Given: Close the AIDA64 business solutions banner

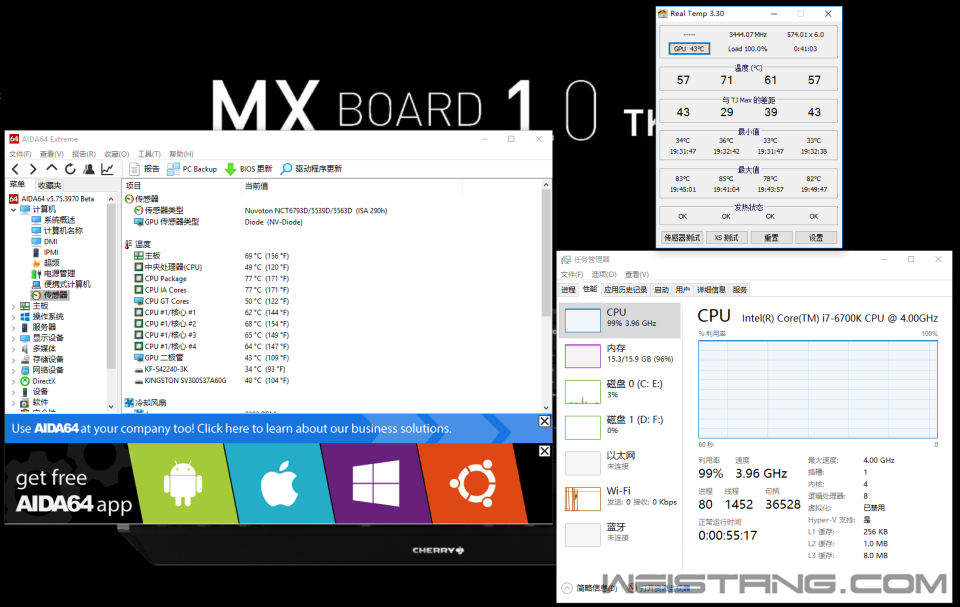Looking at the screenshot, I should pos(544,421).
